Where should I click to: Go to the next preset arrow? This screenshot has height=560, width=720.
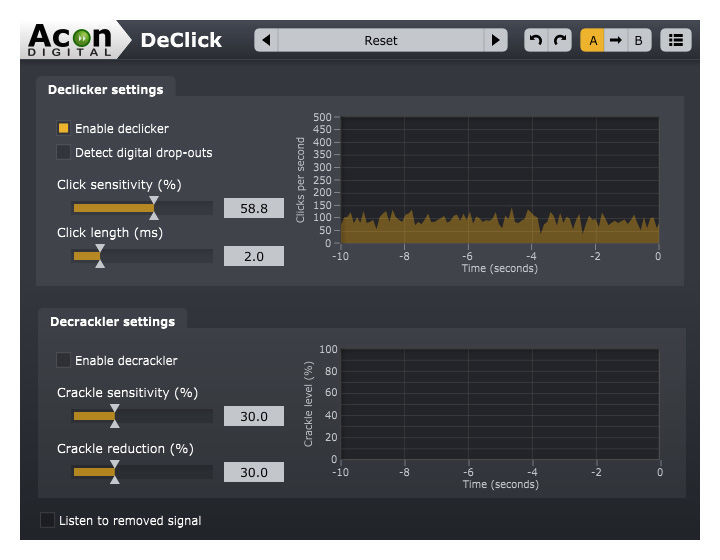pyautogui.click(x=495, y=40)
